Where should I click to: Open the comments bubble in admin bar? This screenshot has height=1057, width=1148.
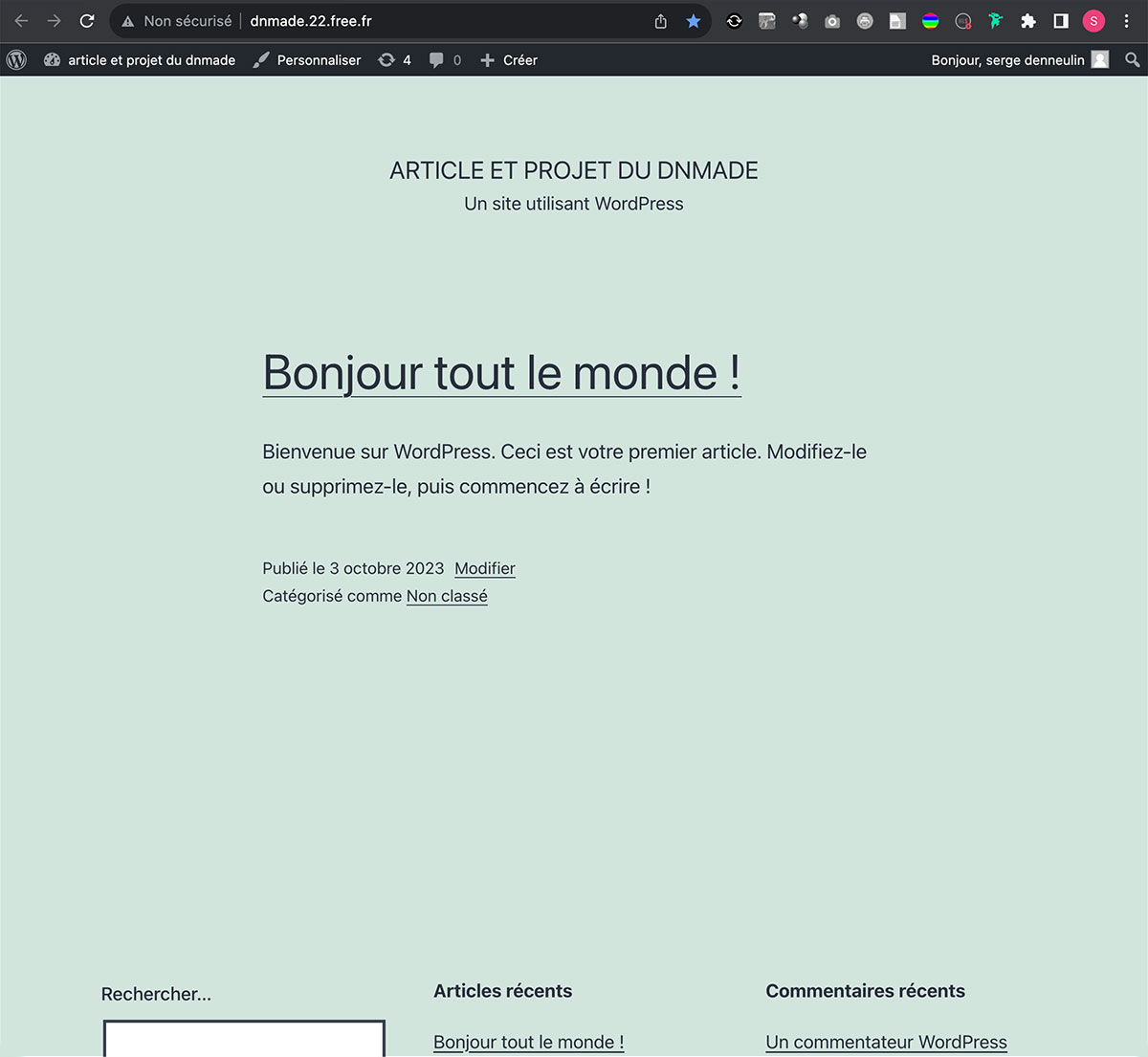coord(445,59)
